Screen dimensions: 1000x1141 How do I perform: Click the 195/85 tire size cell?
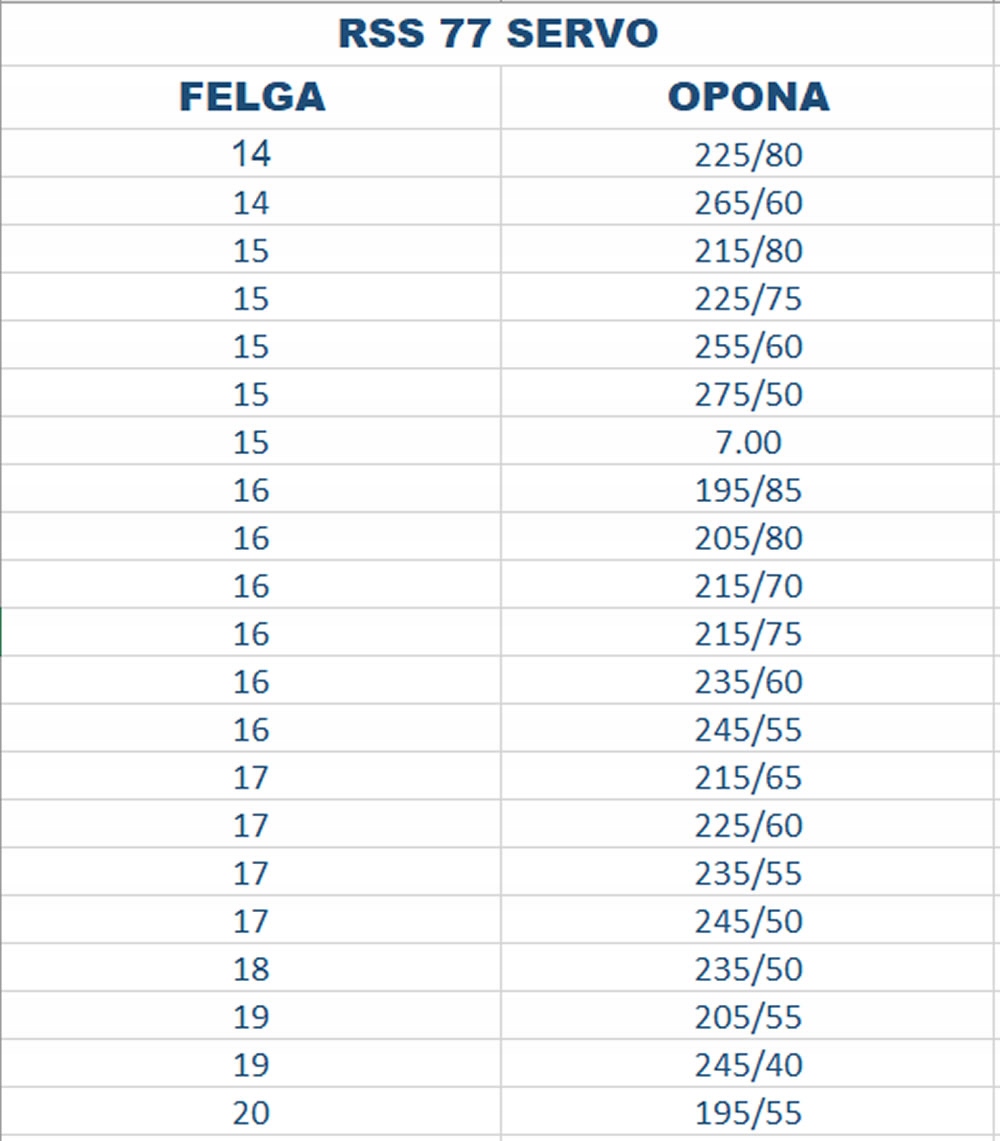[748, 490]
